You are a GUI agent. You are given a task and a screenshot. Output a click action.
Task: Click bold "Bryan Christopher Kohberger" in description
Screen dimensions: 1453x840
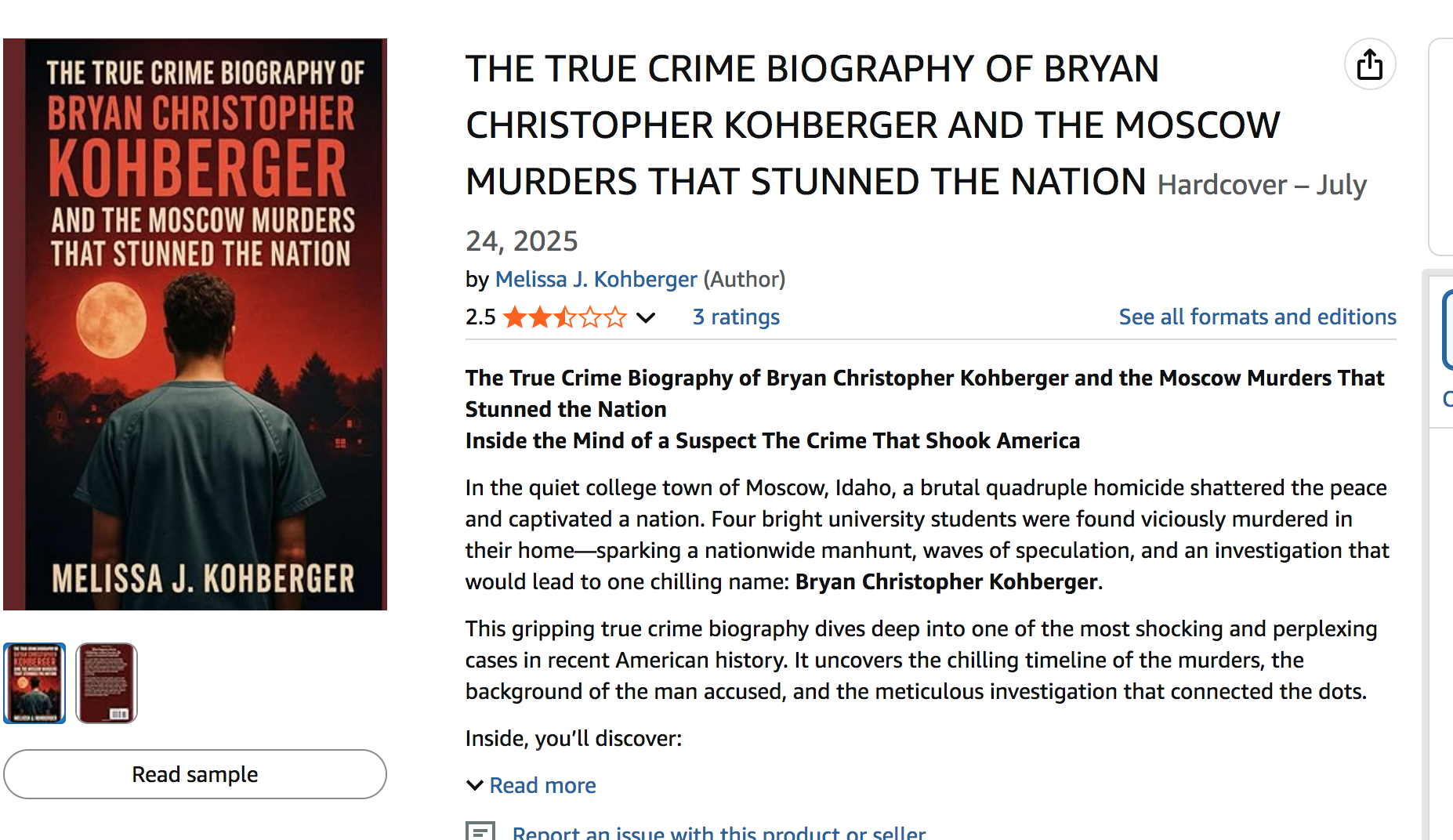946,581
